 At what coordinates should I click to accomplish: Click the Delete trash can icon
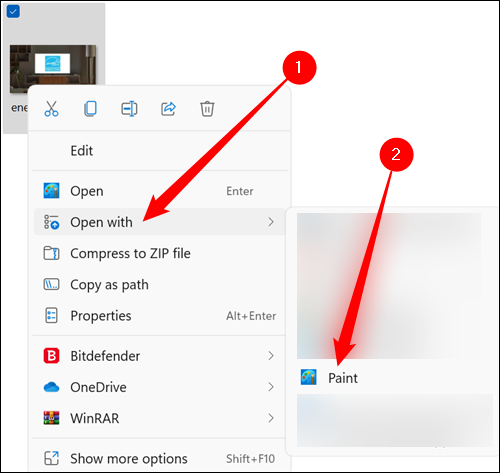coord(207,109)
